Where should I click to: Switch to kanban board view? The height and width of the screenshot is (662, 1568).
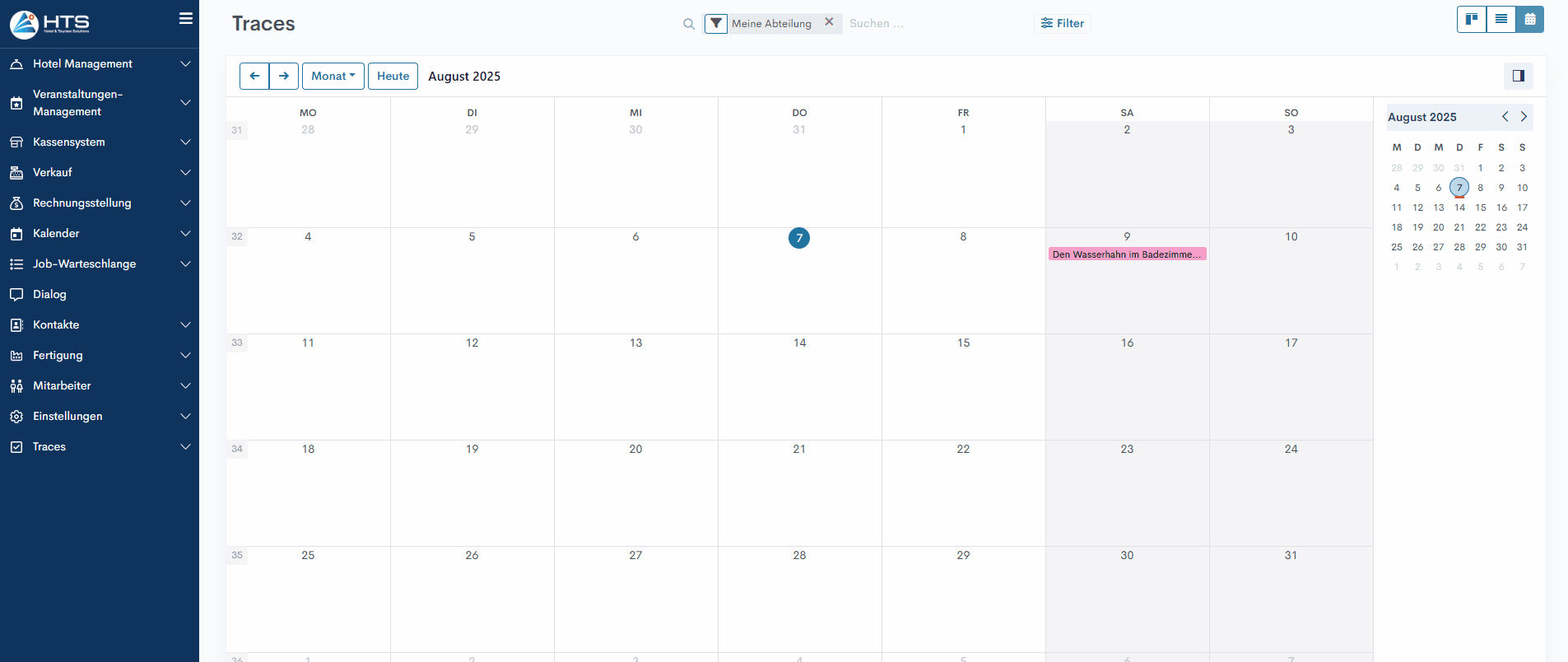coord(1472,20)
